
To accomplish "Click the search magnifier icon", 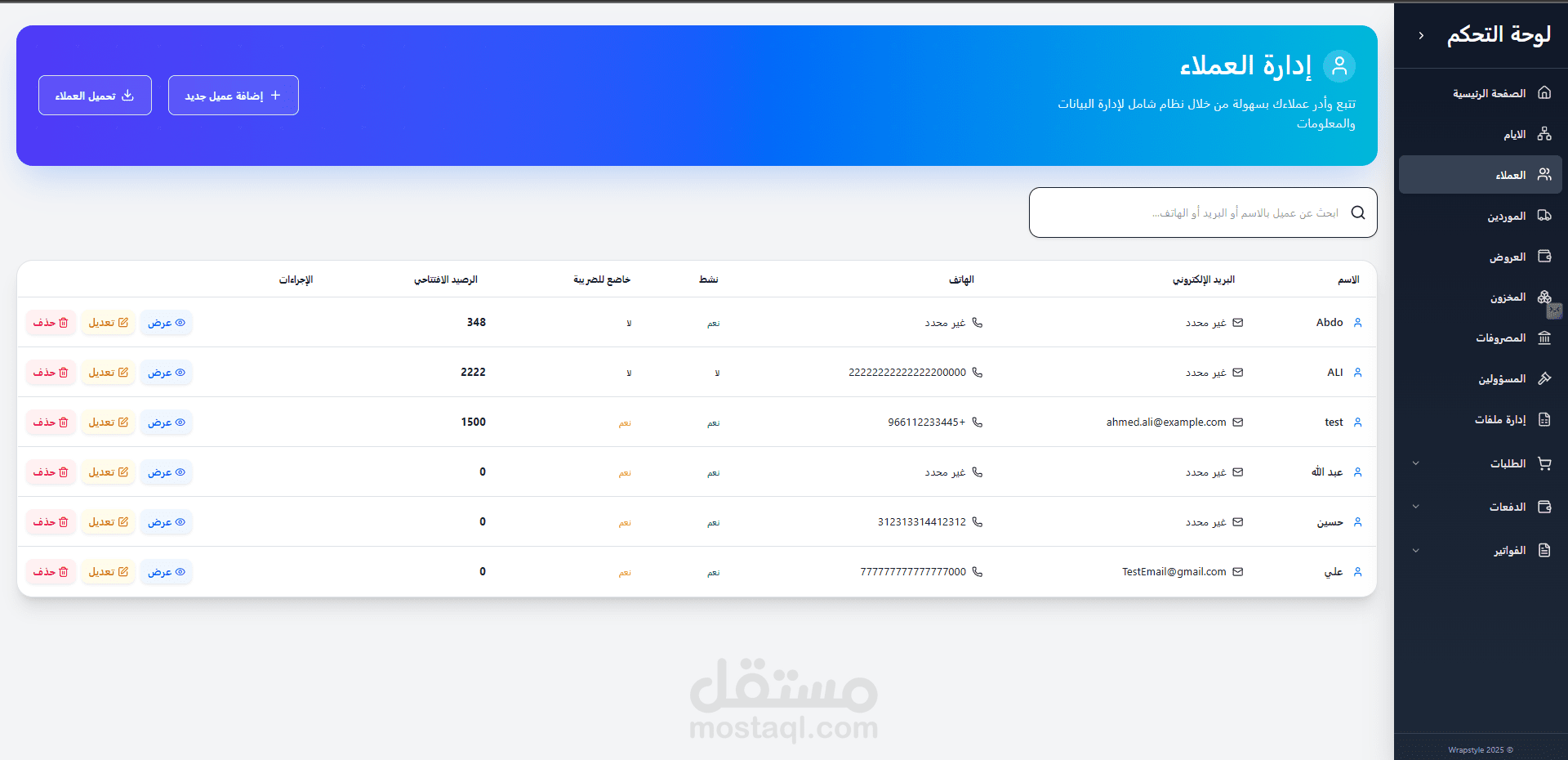I will coord(1358,212).
